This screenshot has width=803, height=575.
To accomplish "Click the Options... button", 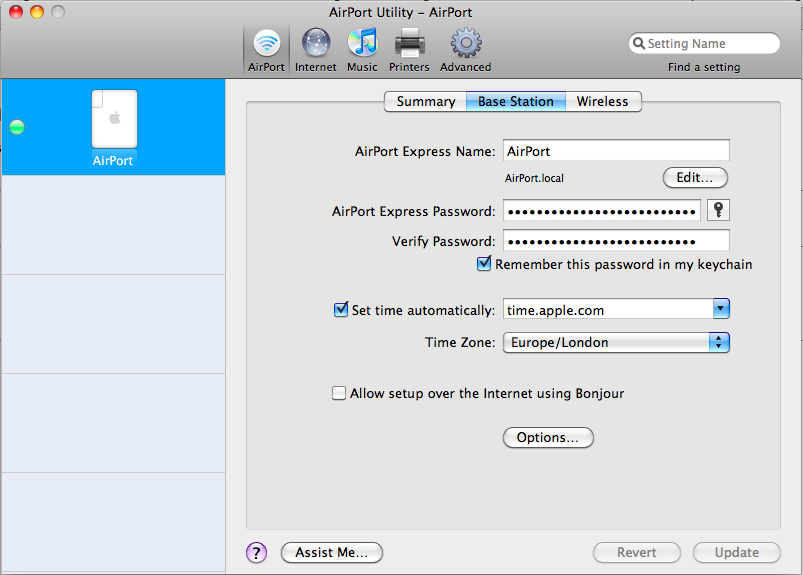I will tap(548, 438).
